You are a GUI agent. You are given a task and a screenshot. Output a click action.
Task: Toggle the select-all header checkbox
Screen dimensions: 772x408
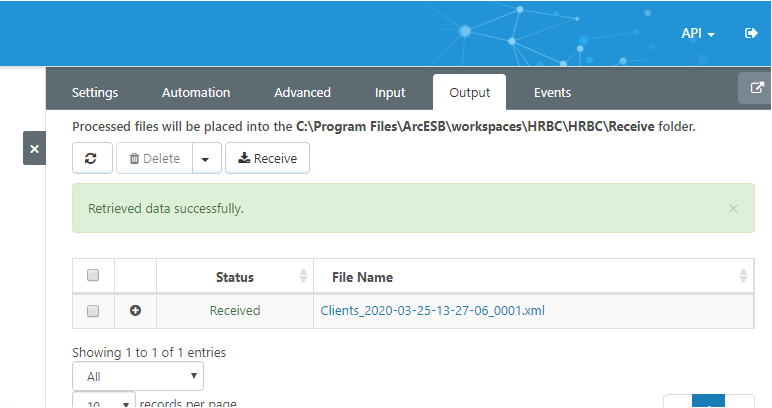(x=93, y=275)
